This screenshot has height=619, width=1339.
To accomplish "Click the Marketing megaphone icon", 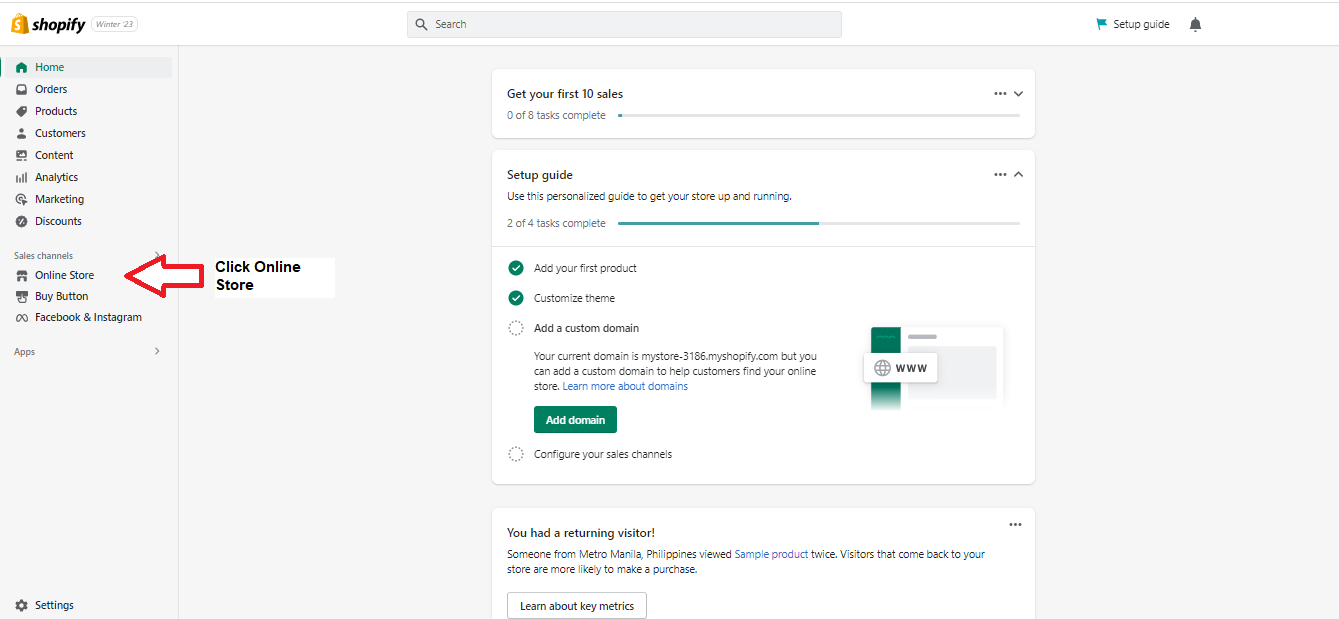I will pyautogui.click(x=21, y=199).
